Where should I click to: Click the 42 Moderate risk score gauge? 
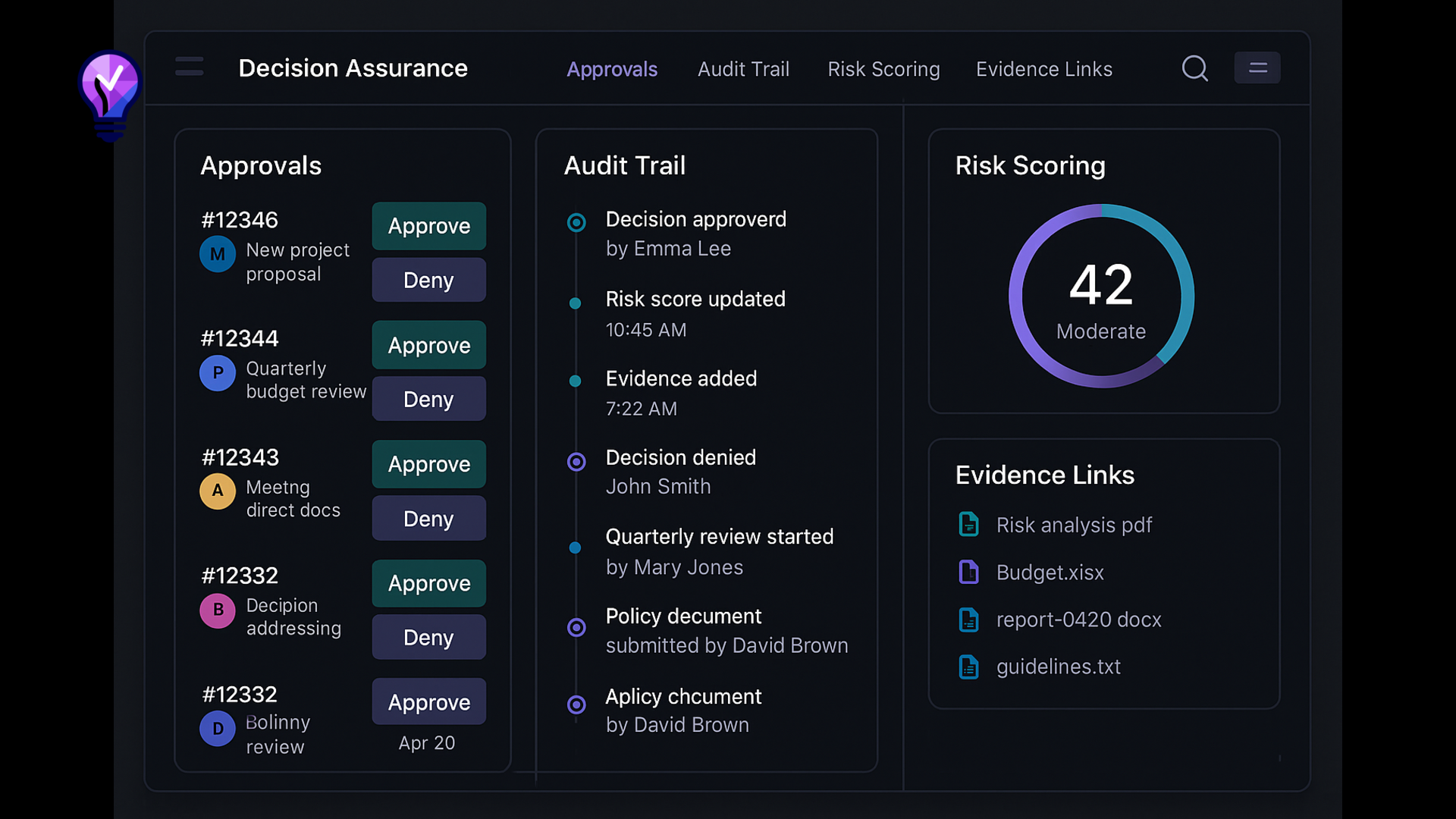pos(1101,297)
